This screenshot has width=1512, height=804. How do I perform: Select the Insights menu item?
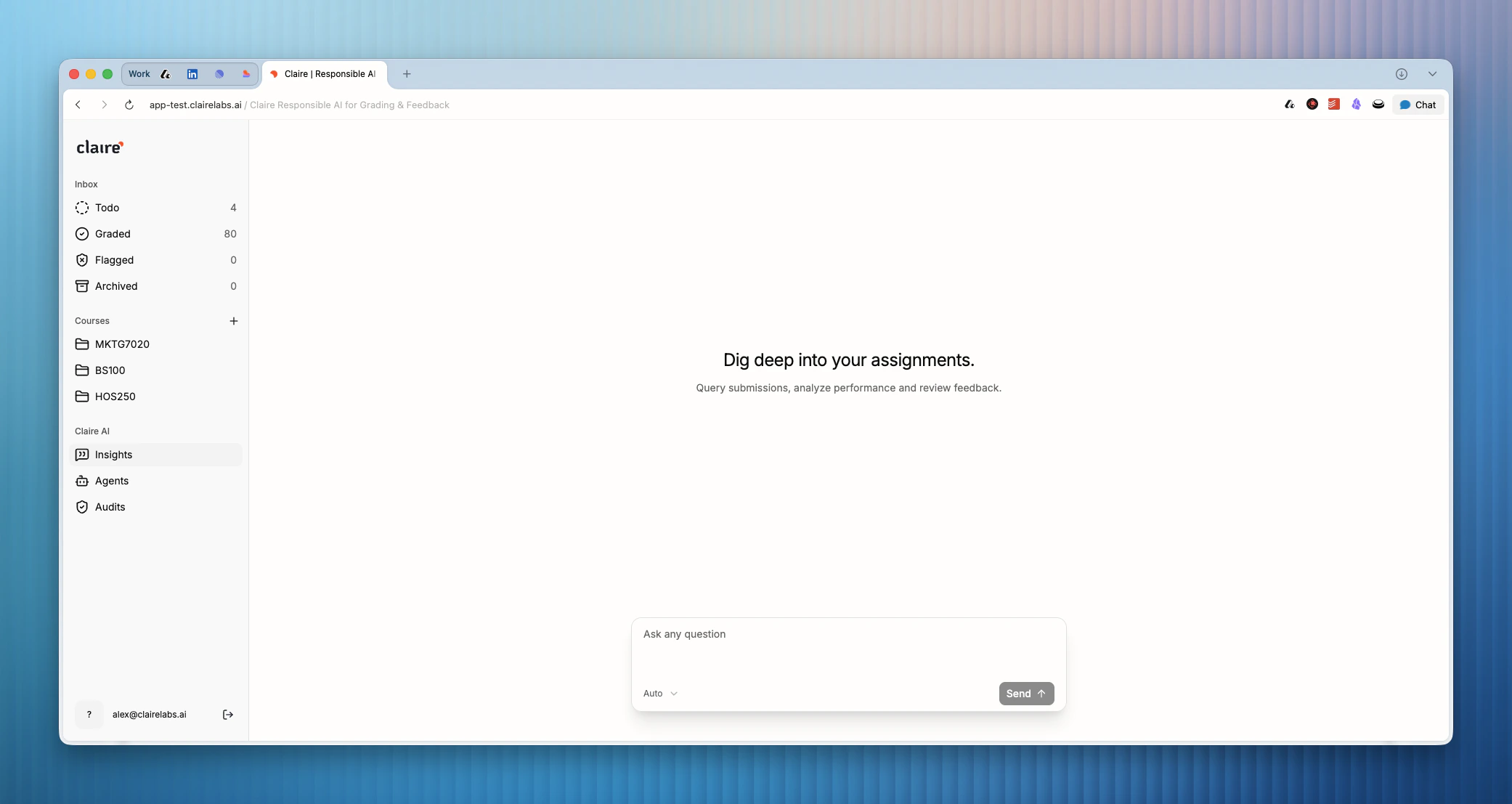[x=113, y=455]
